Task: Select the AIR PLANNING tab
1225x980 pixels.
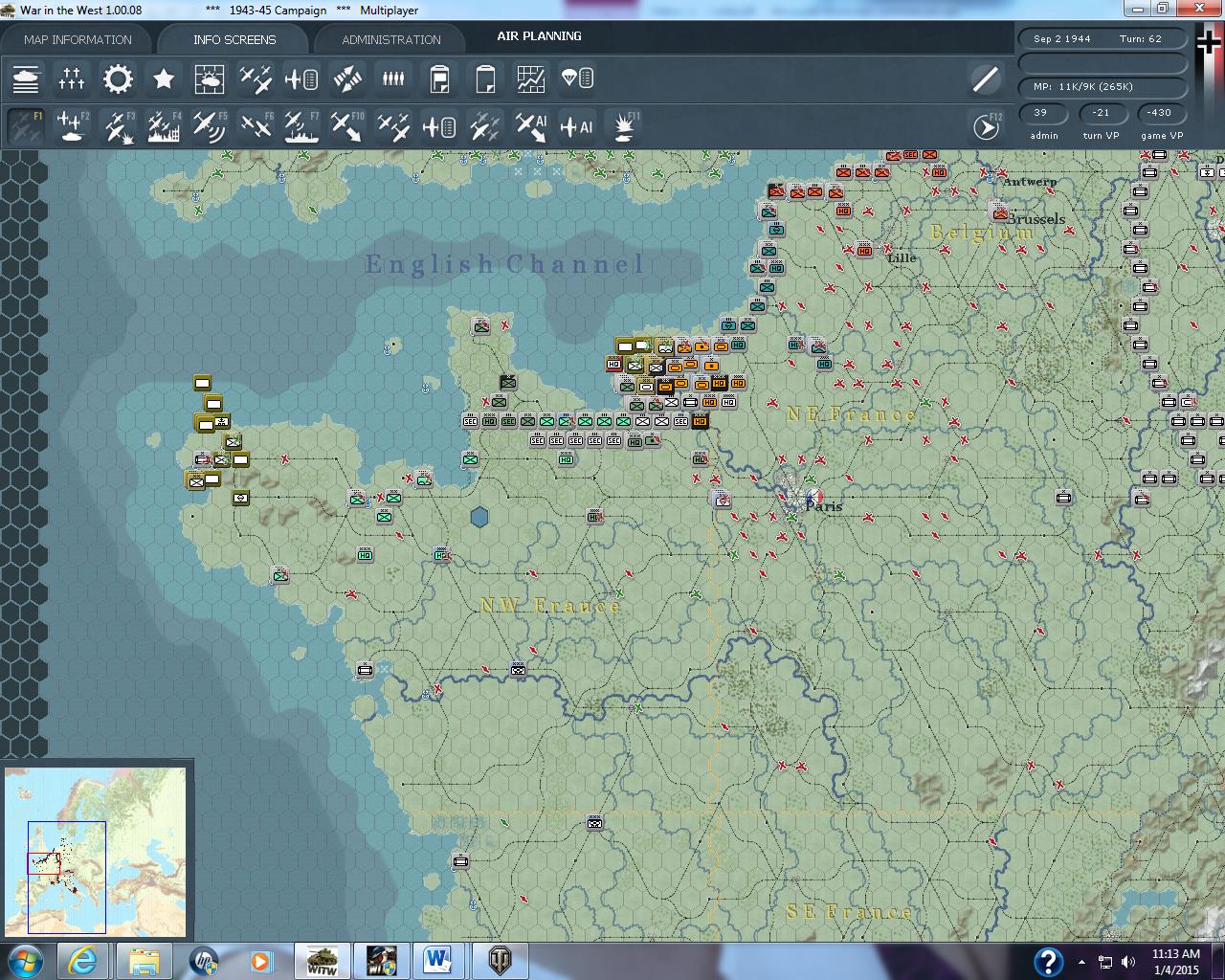Action: click(x=539, y=36)
